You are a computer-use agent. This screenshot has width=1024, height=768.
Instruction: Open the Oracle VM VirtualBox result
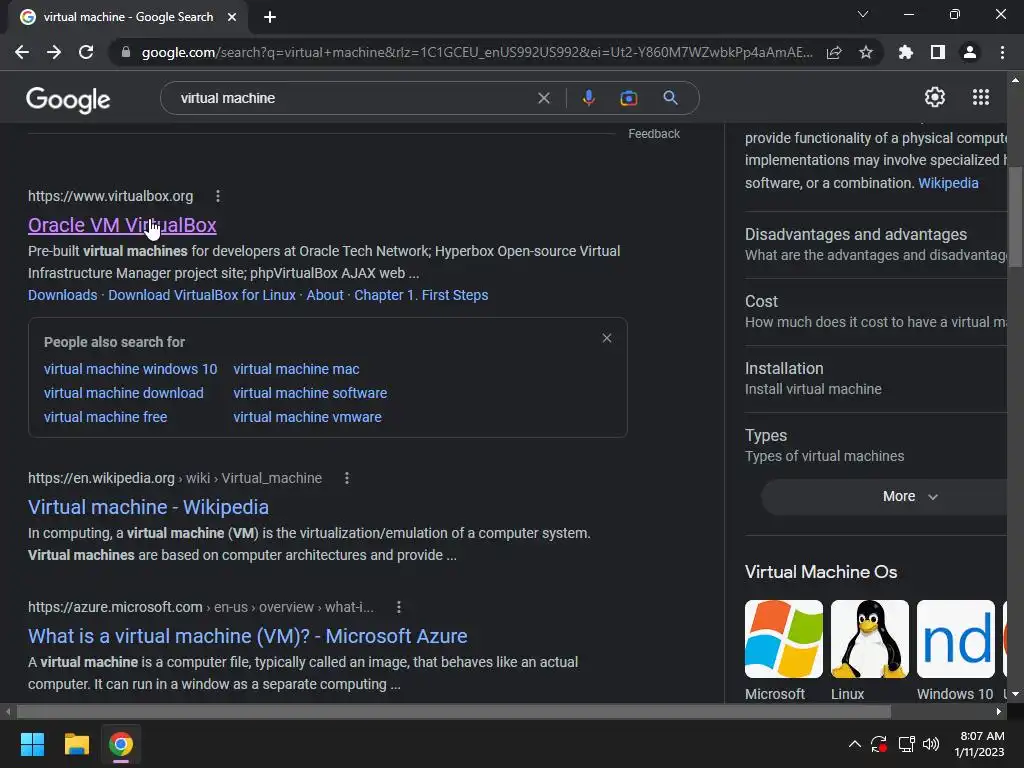click(x=122, y=225)
